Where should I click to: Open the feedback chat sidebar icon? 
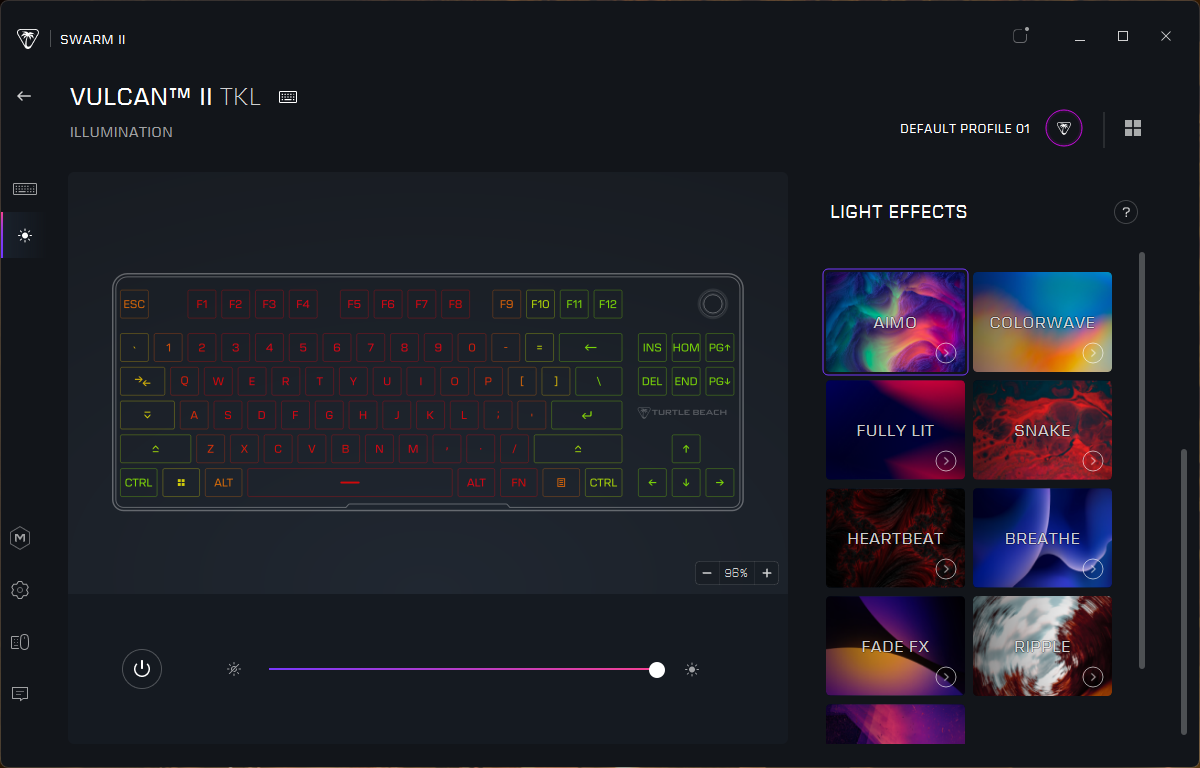20,694
